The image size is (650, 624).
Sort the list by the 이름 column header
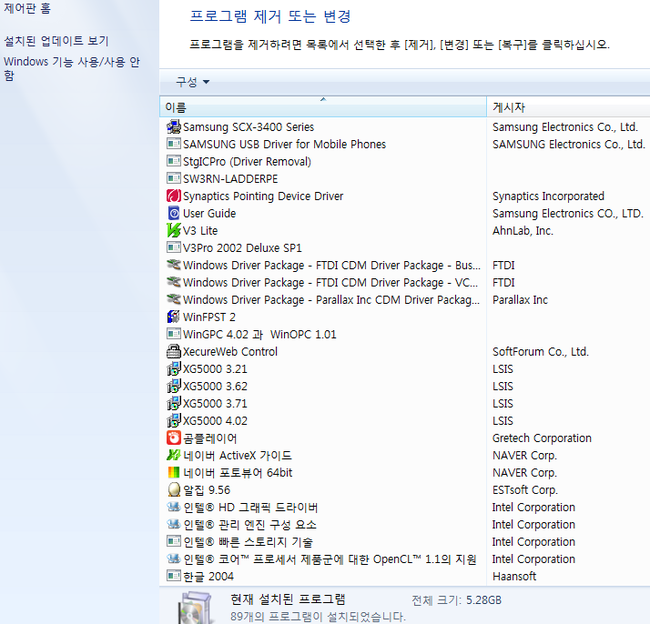[323, 107]
